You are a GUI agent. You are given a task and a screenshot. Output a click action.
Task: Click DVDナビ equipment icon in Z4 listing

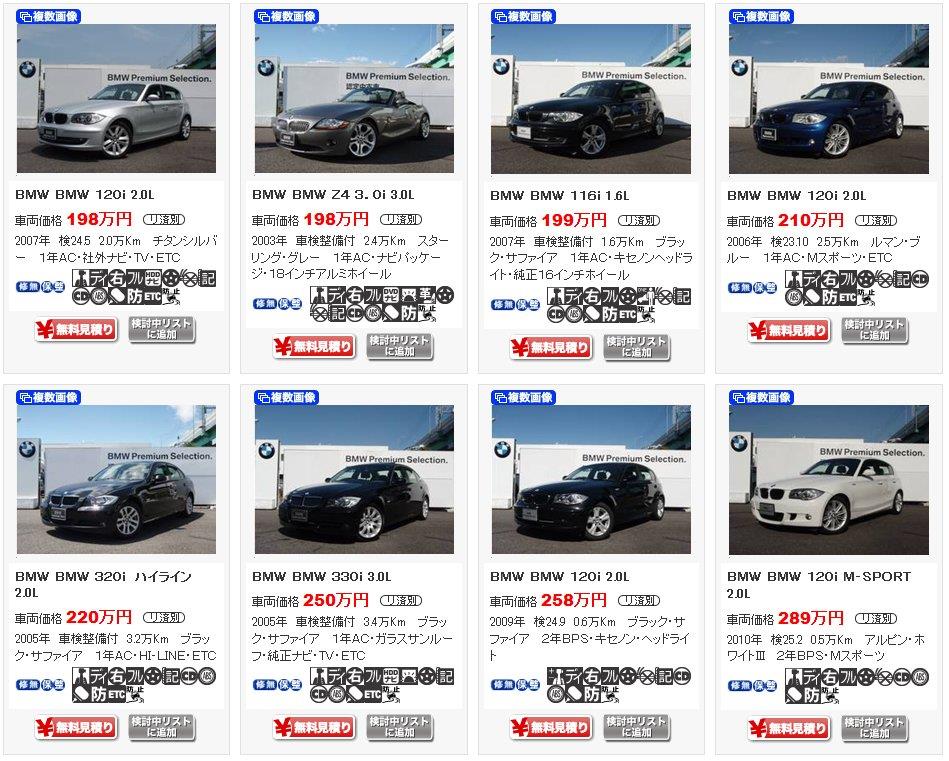[x=391, y=295]
